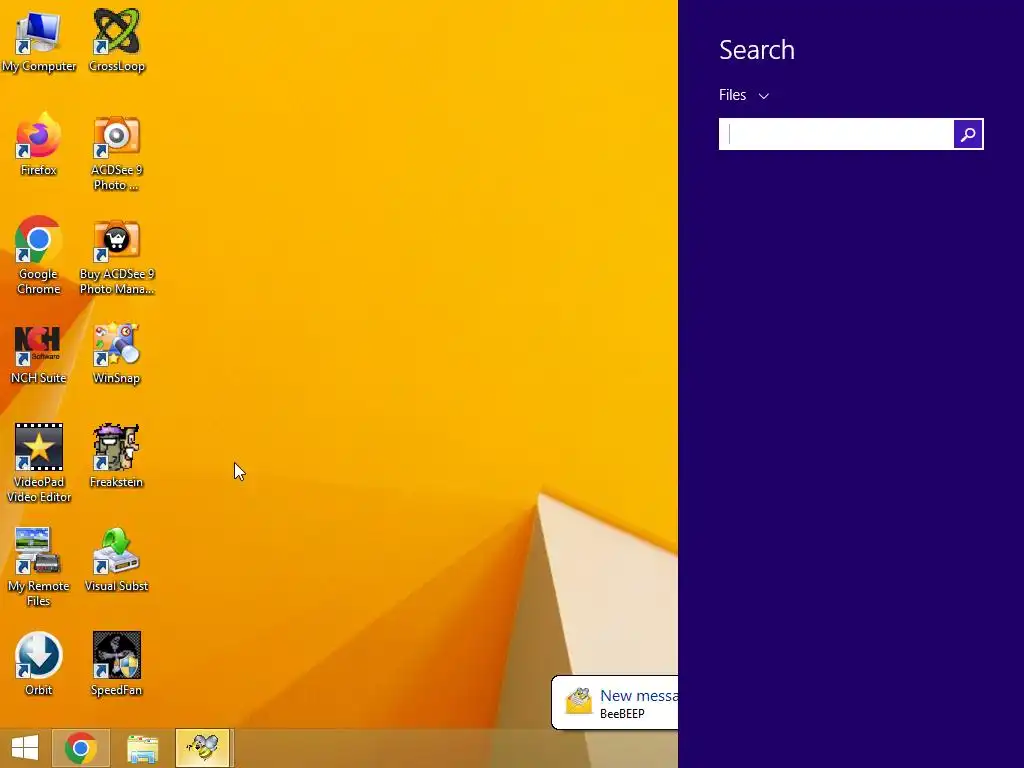Expand the Files search scope dropdown
The image size is (1024, 768).
[x=744, y=95]
